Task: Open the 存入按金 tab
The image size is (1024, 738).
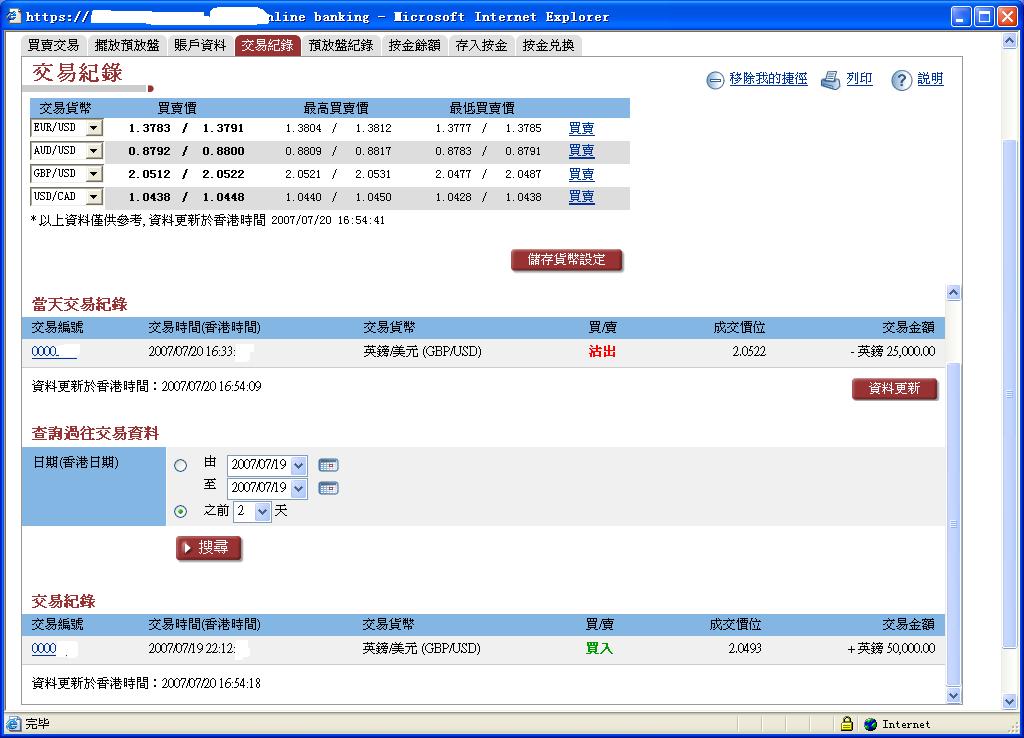Action: (x=481, y=45)
